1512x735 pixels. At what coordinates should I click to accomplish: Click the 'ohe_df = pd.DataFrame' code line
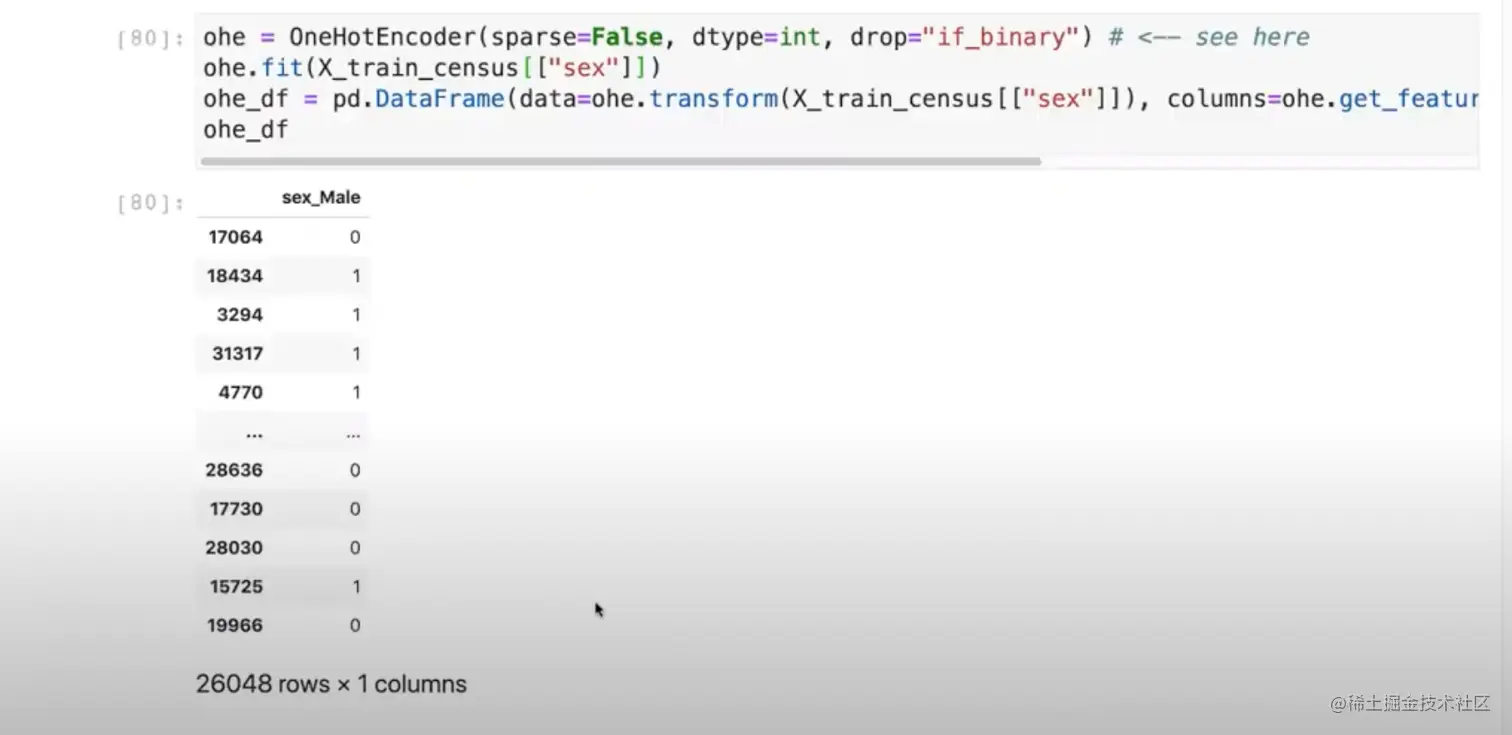pos(840,100)
